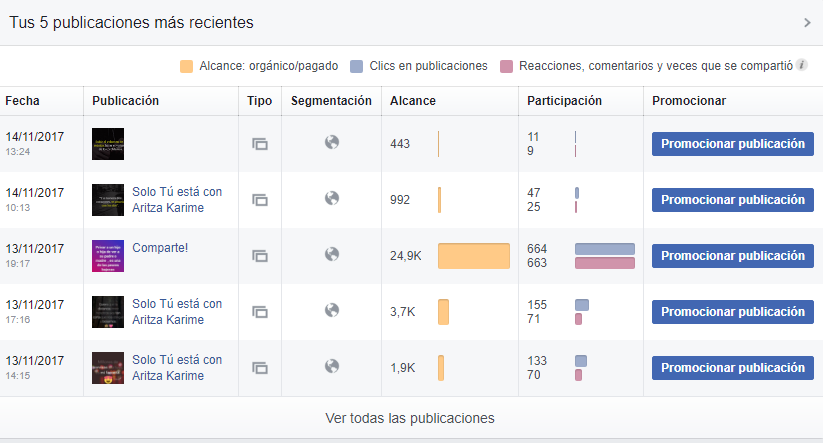Open thumbnail of 14/11/2017 13:24 post
The height and width of the screenshot is (443, 823).
coord(108,144)
